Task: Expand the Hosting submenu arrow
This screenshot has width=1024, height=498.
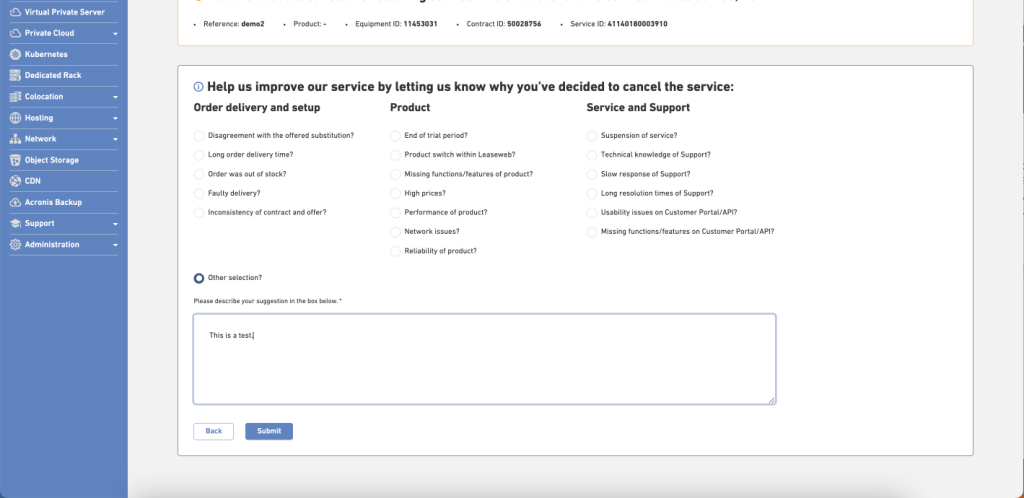Action: coord(116,119)
